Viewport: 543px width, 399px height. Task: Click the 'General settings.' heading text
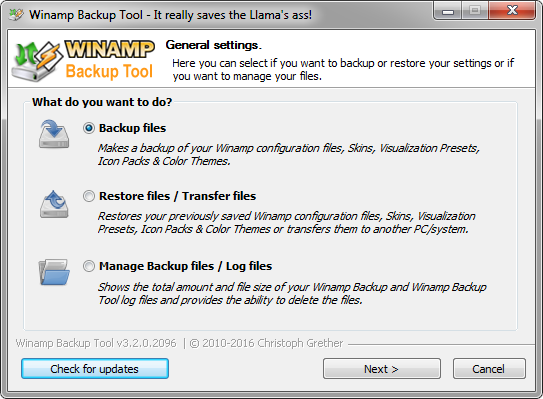214,45
